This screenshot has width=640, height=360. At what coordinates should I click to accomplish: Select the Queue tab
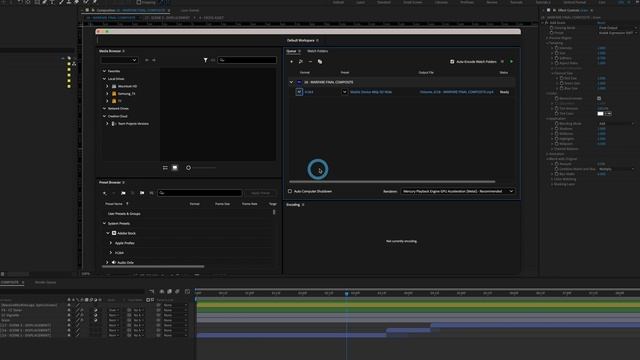click(x=291, y=51)
